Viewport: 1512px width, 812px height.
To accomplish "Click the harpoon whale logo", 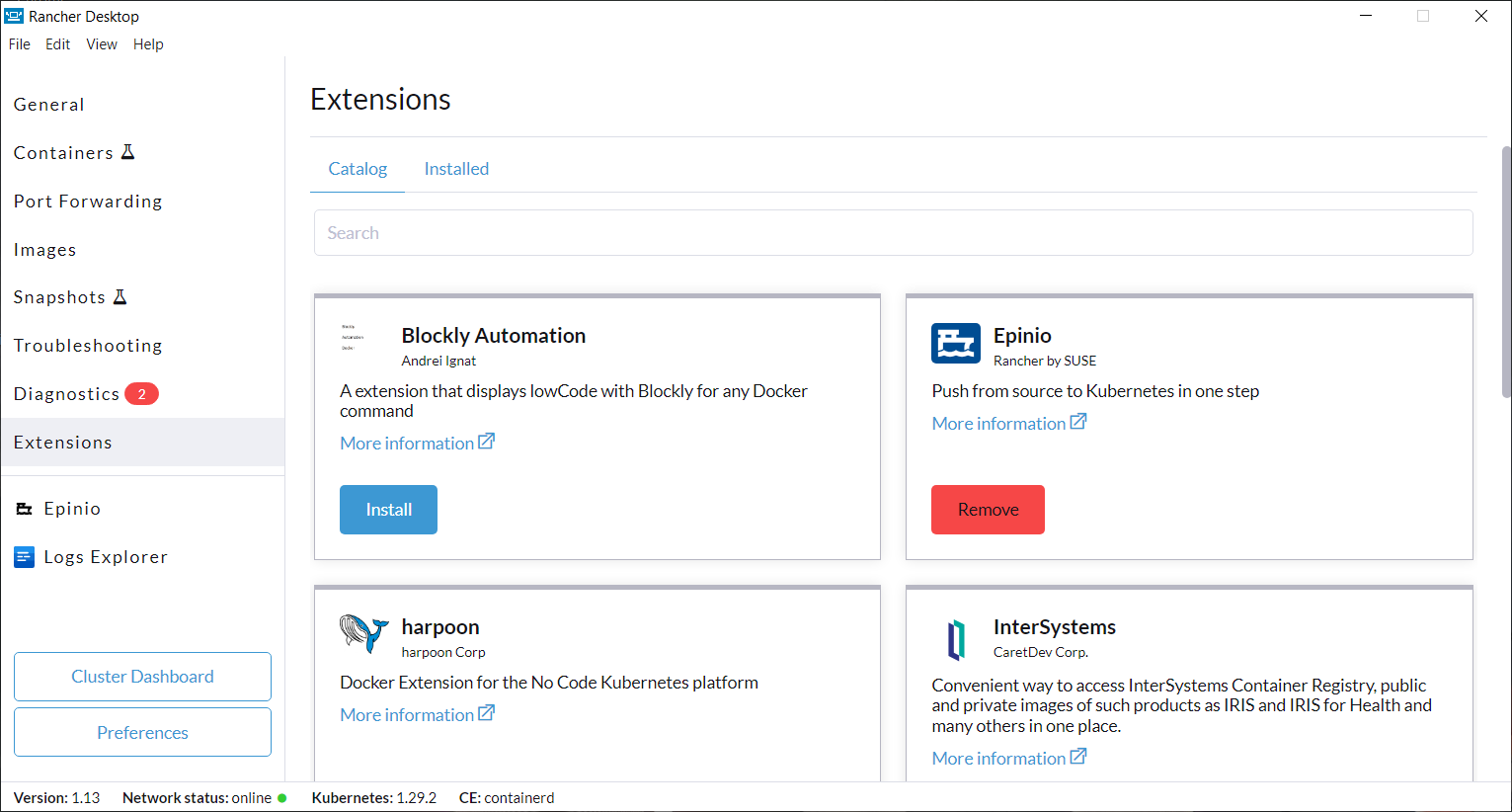I will click(x=364, y=633).
